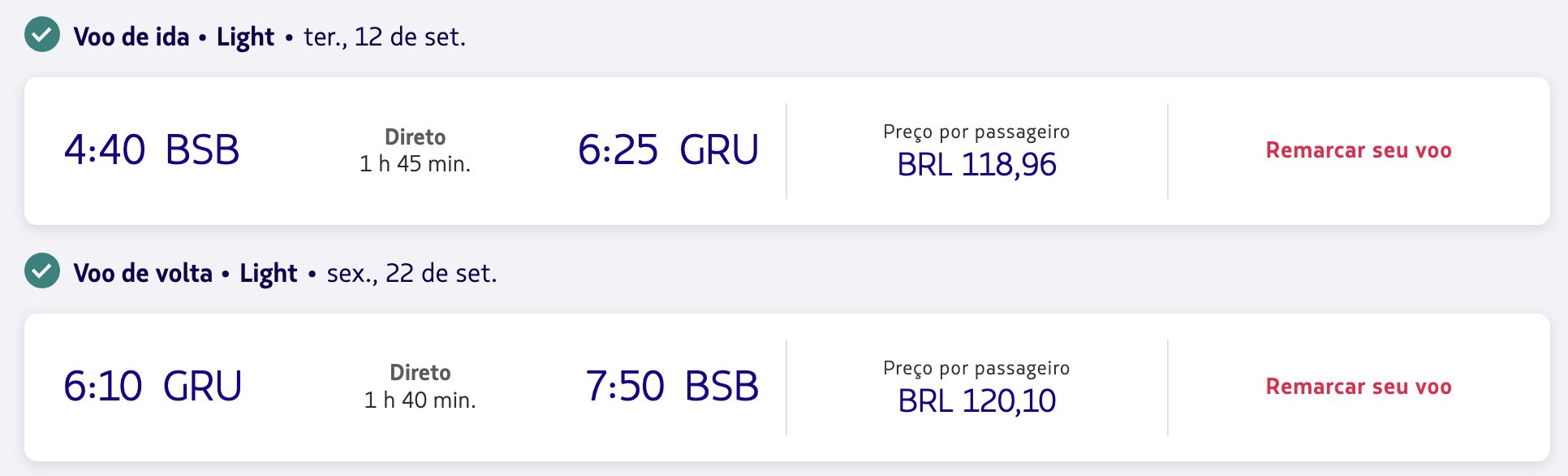Click the return price BRL 120,10

[x=976, y=401]
